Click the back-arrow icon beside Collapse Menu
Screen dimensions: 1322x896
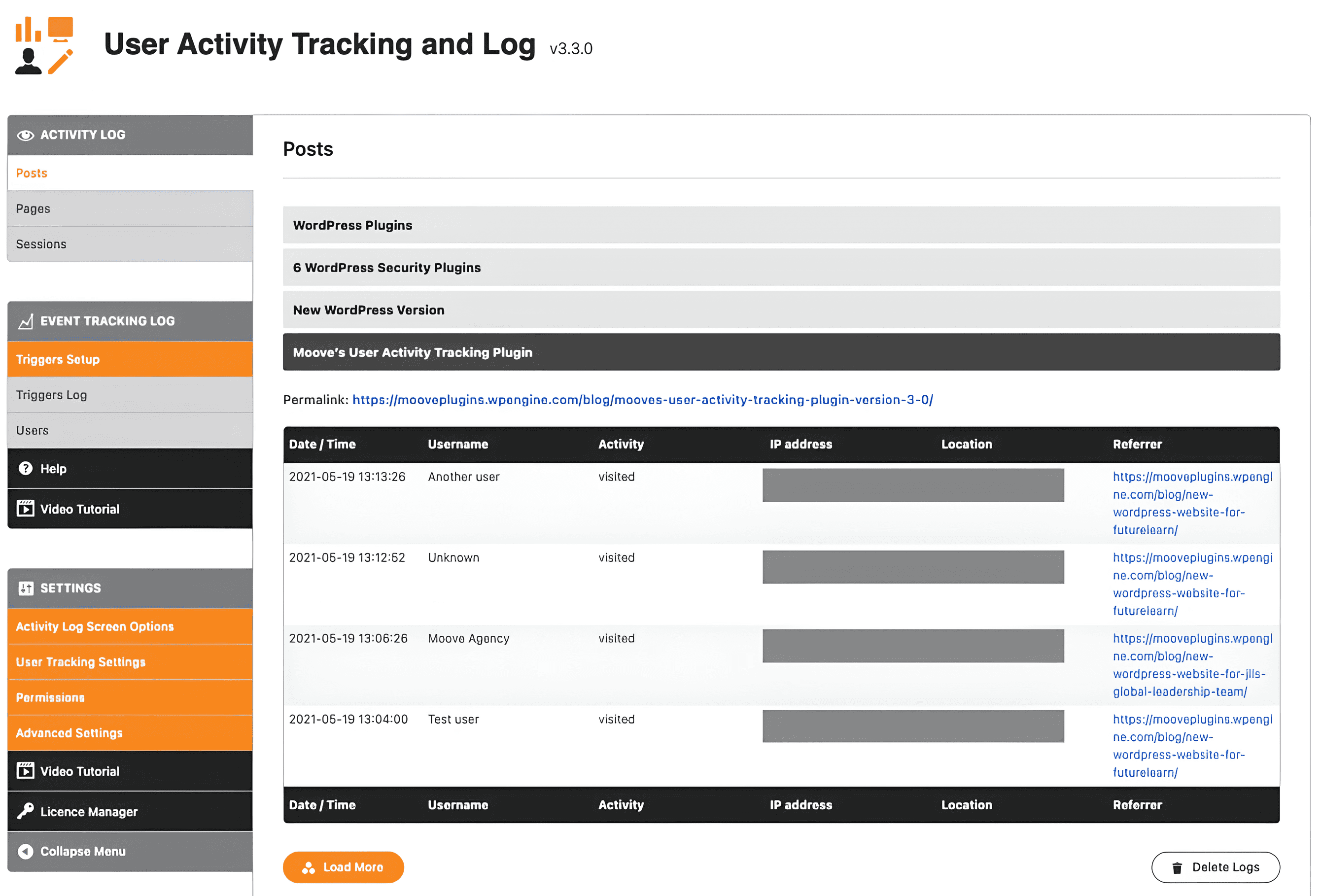tap(25, 851)
